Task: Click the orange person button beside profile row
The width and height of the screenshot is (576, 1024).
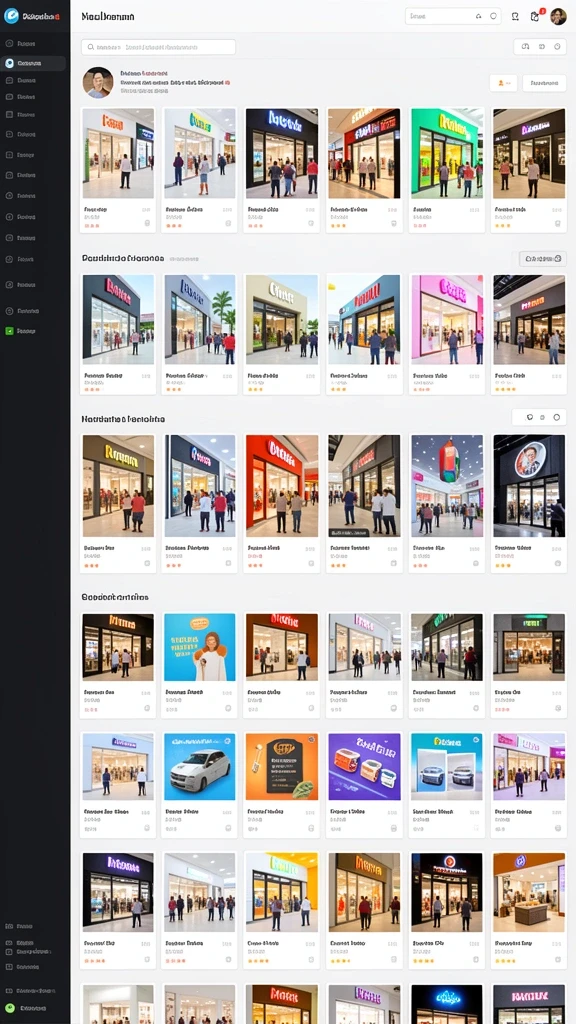Action: 504,83
